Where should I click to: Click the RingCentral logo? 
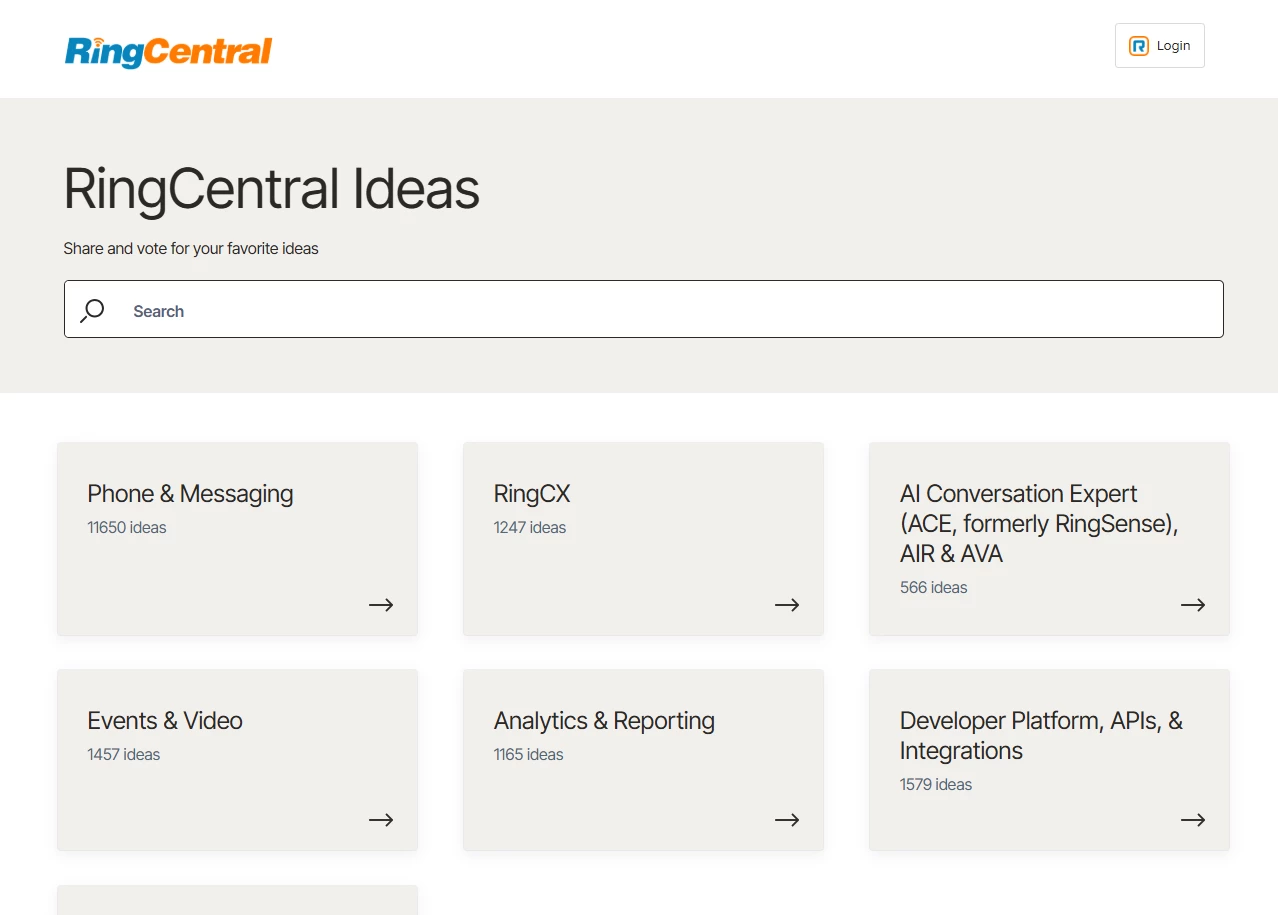point(169,51)
